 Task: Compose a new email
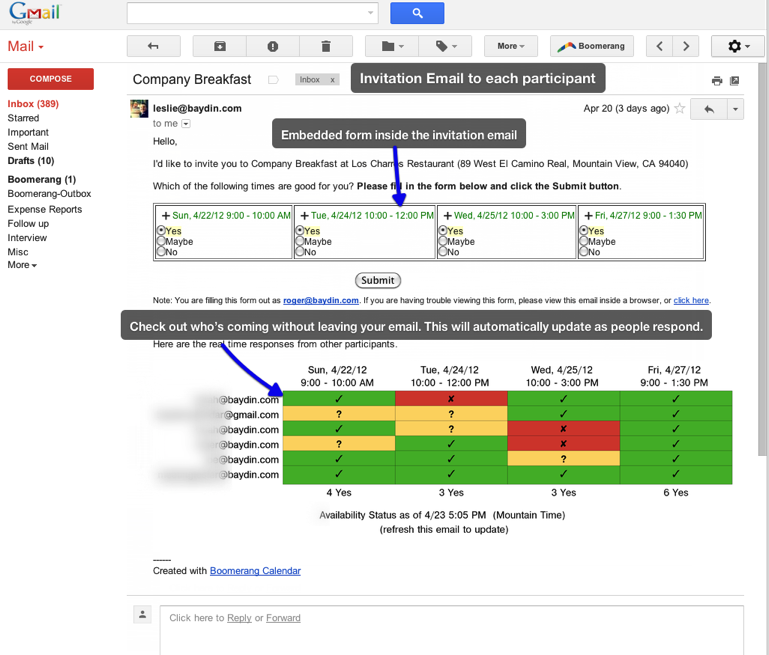pyautogui.click(x=51, y=79)
